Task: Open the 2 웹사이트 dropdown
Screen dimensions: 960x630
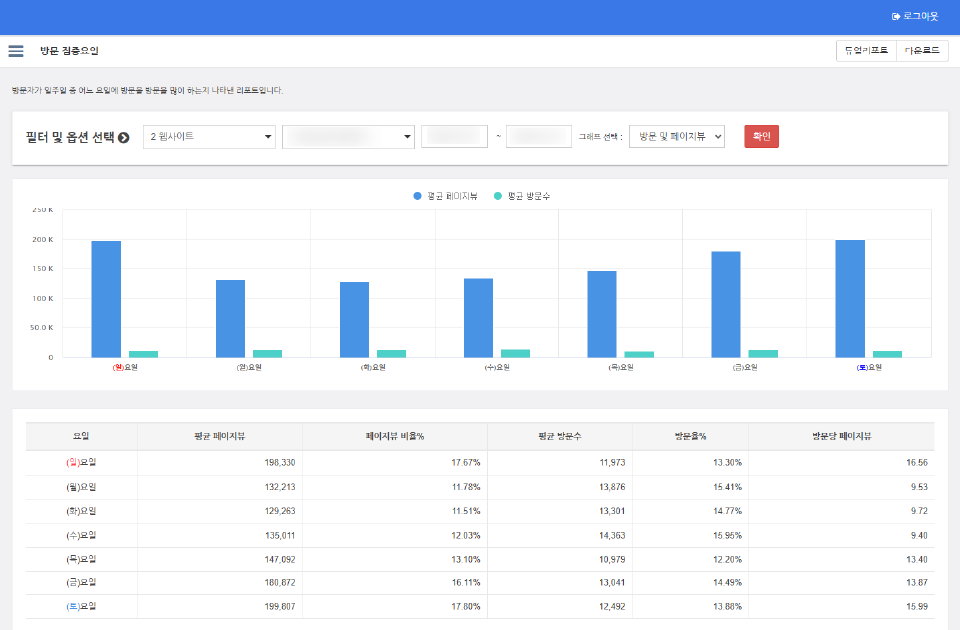Action: [x=209, y=137]
